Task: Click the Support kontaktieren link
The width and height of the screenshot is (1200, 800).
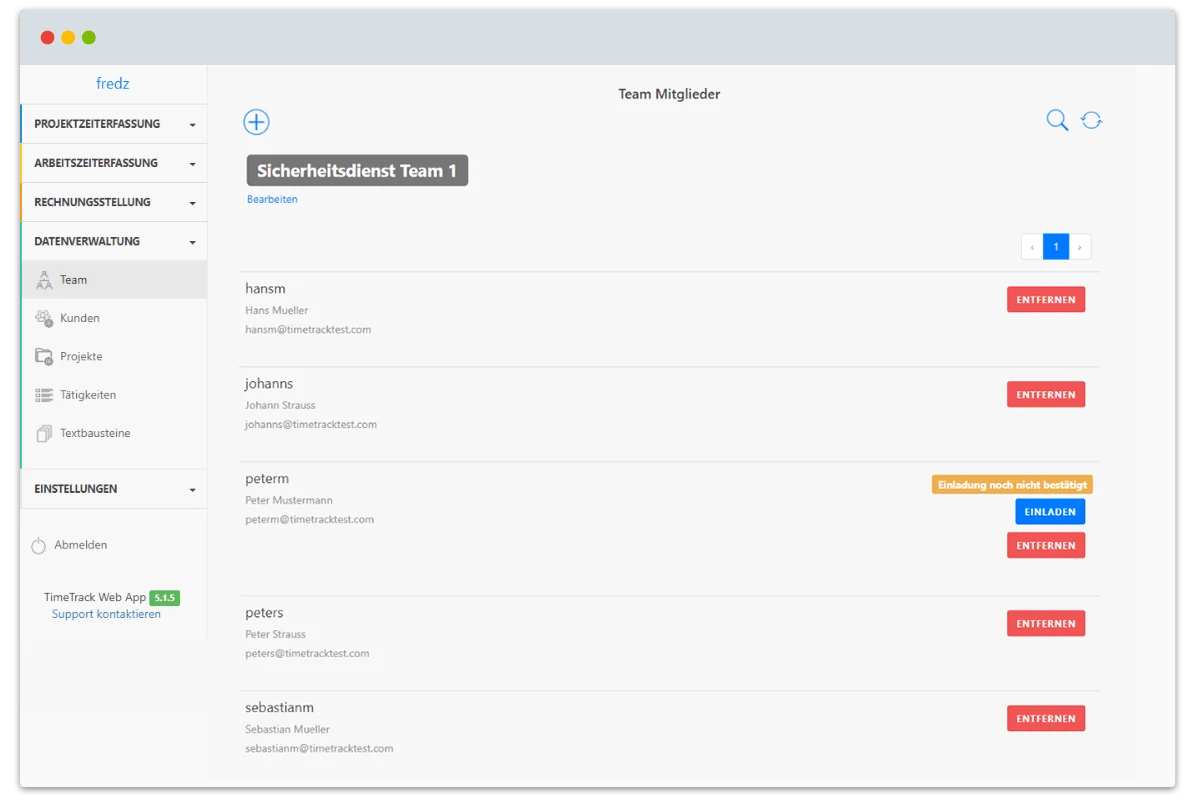Action: coord(106,614)
